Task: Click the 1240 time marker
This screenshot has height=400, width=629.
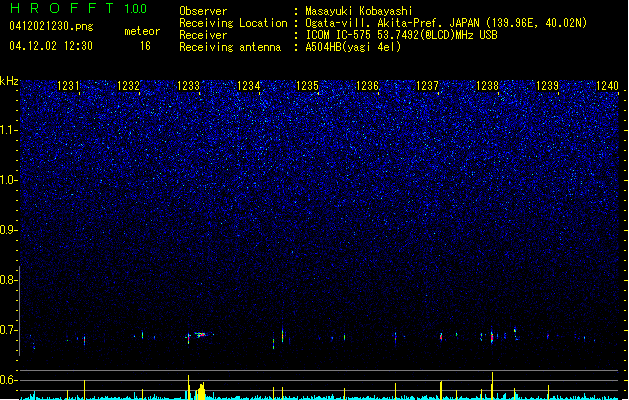Action: pos(607,86)
